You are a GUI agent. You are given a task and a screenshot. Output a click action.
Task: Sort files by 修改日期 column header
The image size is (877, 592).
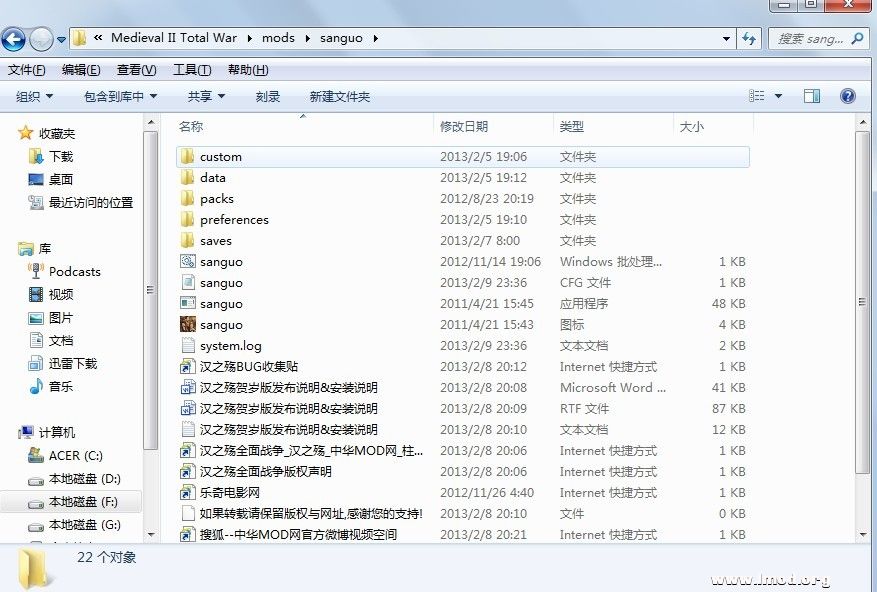click(x=464, y=126)
